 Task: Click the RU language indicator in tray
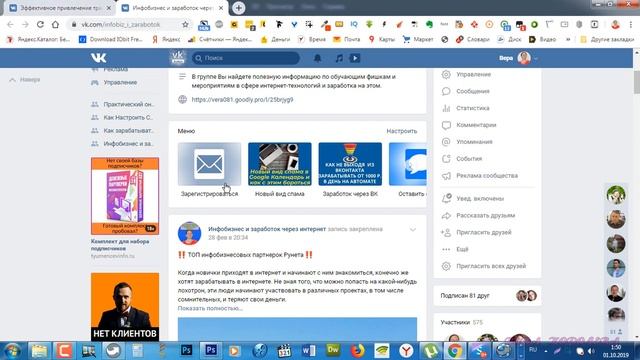pos(533,350)
